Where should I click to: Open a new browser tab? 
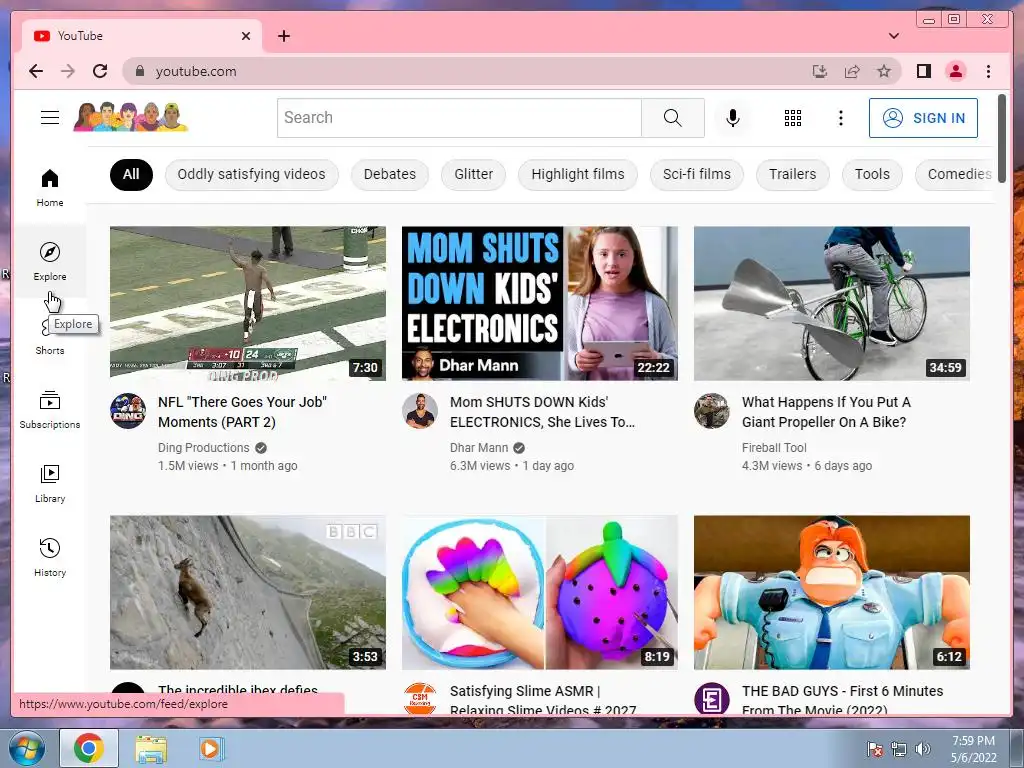coord(283,36)
